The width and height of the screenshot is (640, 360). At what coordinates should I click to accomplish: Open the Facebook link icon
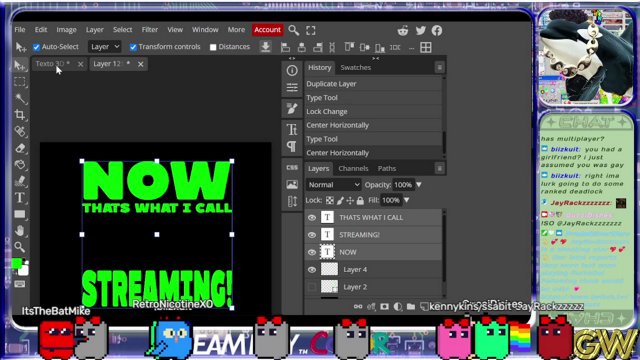coord(437,30)
